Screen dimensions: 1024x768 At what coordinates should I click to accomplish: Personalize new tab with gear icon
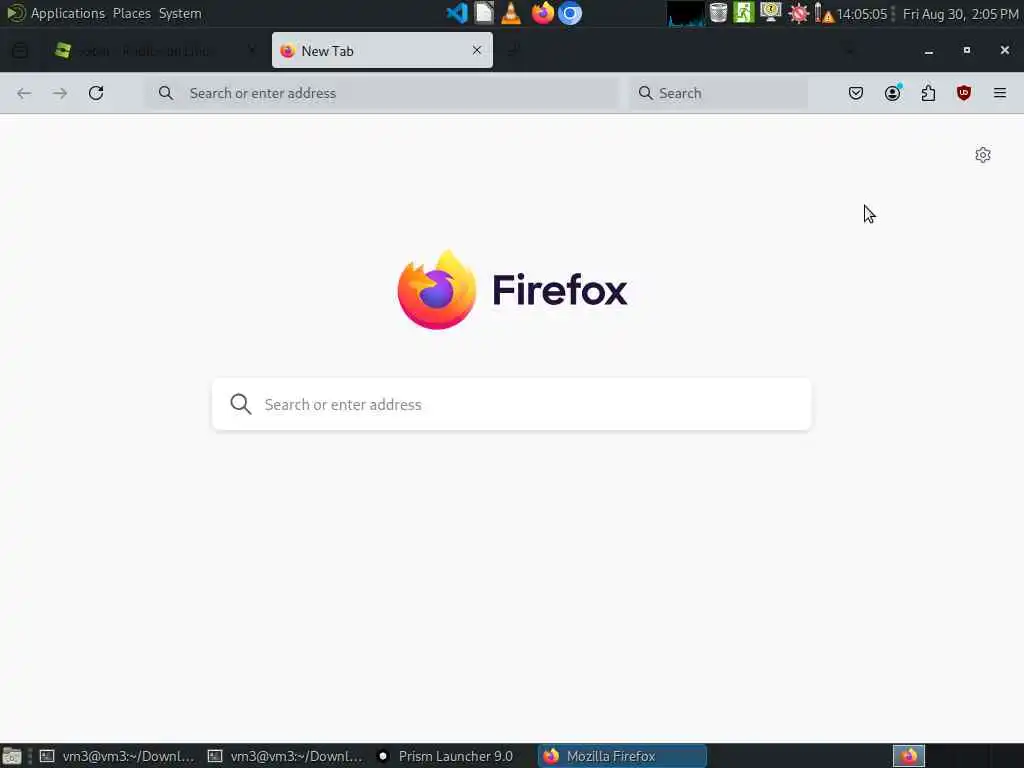983,155
